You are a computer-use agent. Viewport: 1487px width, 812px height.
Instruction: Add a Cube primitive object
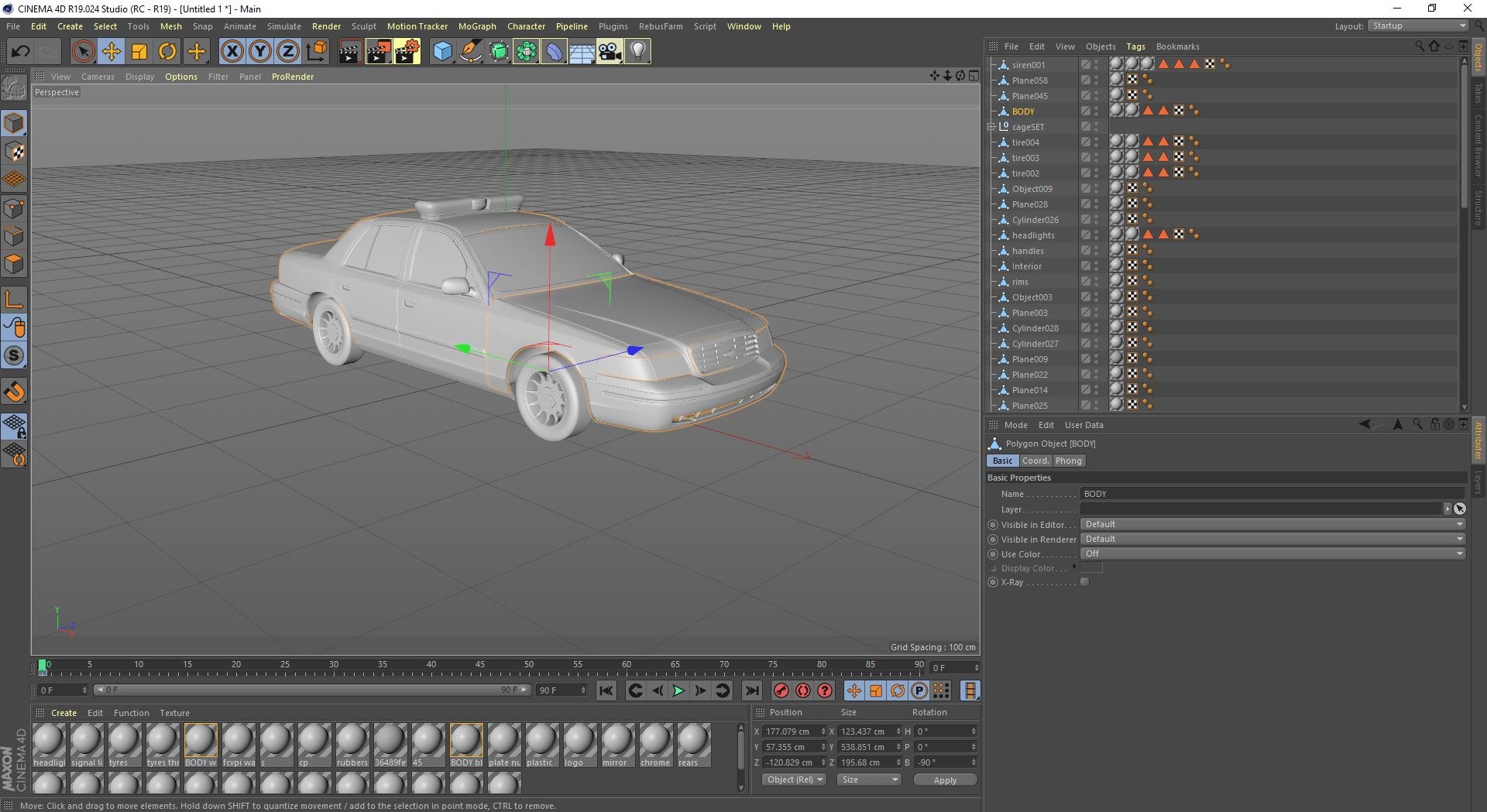click(442, 52)
